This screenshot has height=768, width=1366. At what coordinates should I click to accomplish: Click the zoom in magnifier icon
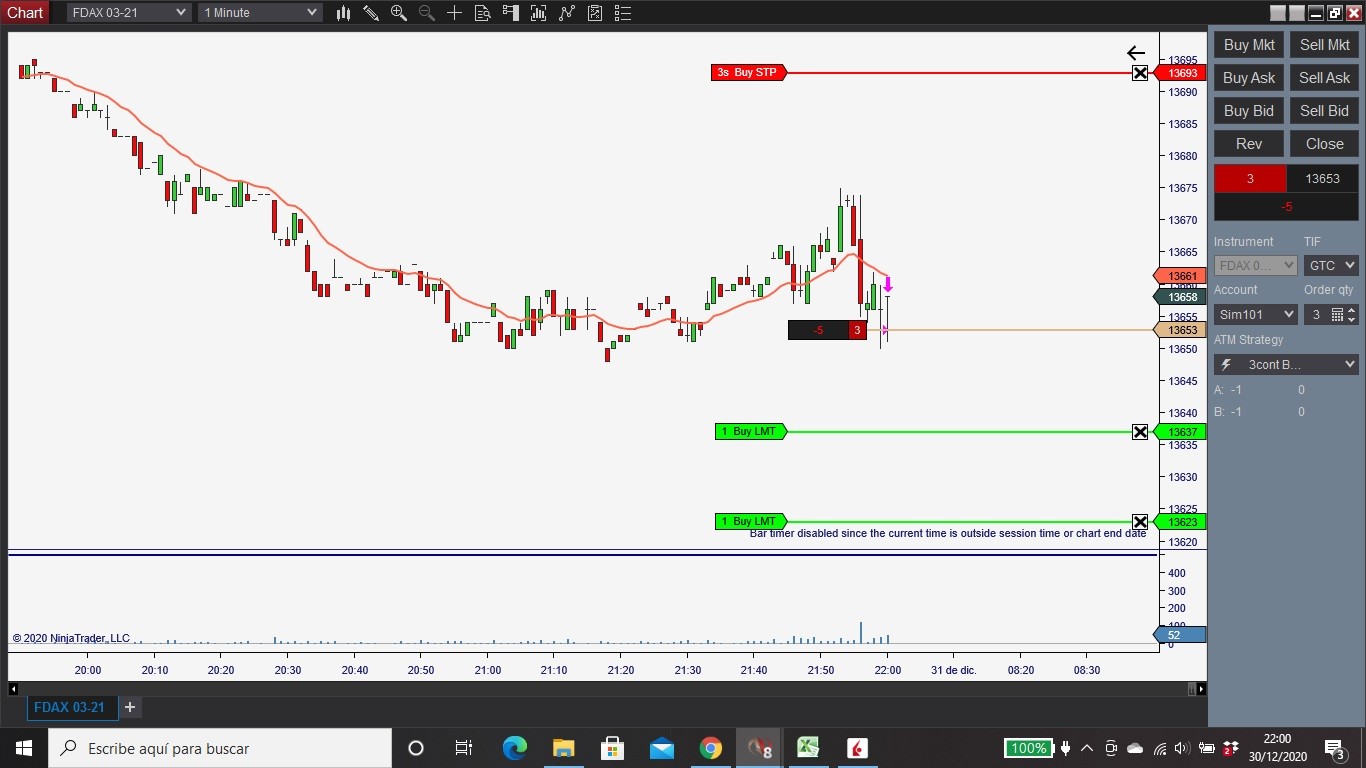pyautogui.click(x=398, y=13)
